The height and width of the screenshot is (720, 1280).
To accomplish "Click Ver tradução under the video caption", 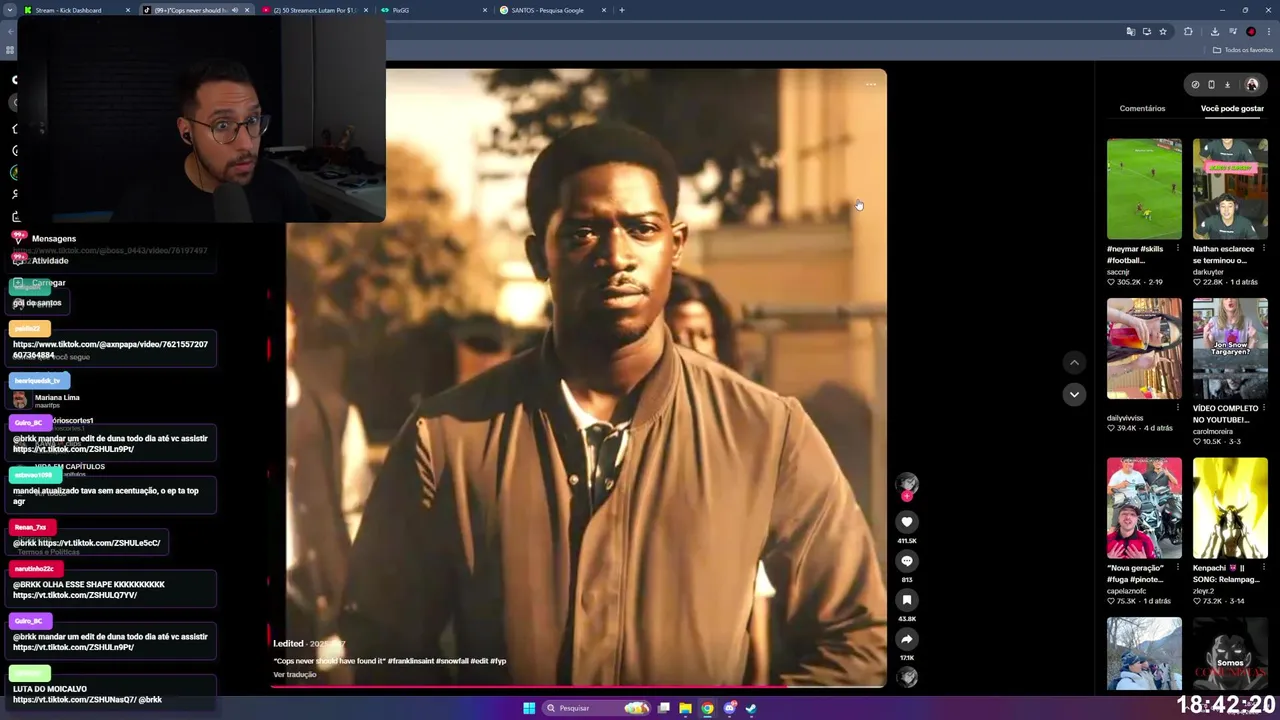I will click(295, 675).
